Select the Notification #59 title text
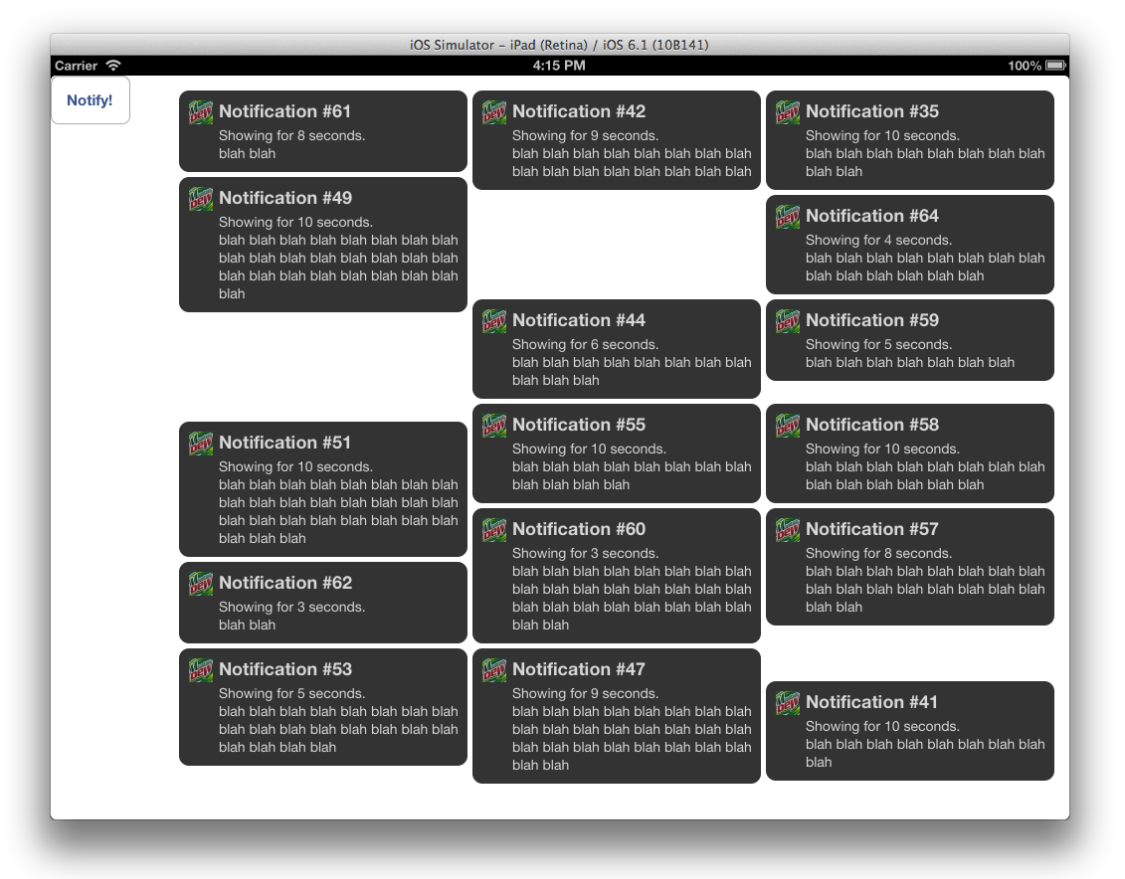1125x879 pixels. point(872,320)
